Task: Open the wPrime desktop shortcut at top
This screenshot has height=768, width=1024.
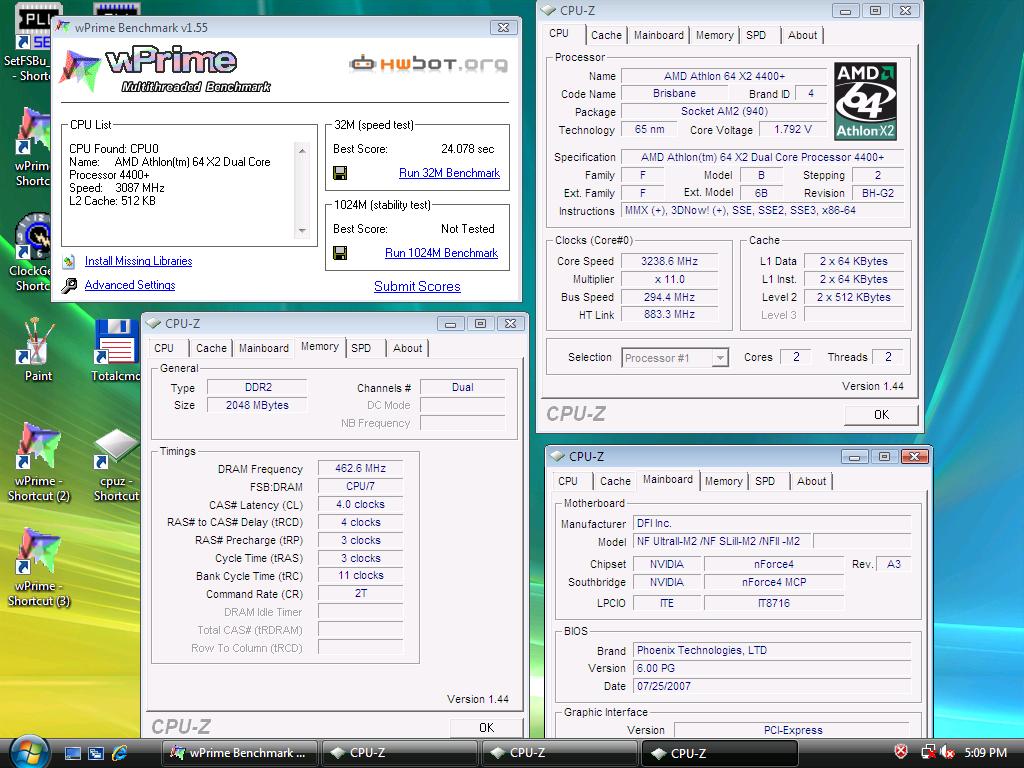Action: pyautogui.click(x=33, y=147)
